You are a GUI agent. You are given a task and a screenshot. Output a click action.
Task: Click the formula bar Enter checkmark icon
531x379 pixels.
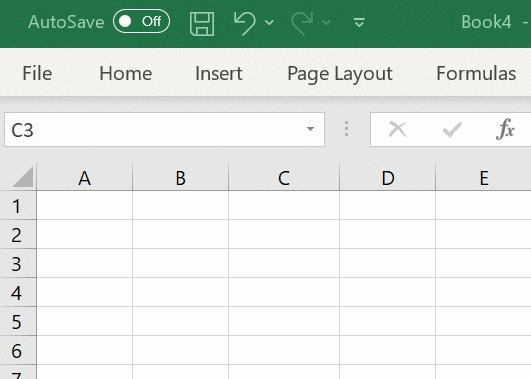tap(452, 129)
